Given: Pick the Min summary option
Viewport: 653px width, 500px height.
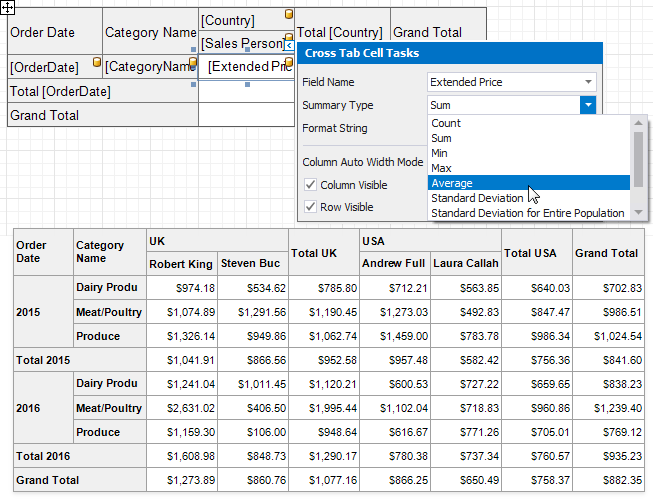Looking at the screenshot, I should click(x=440, y=153).
